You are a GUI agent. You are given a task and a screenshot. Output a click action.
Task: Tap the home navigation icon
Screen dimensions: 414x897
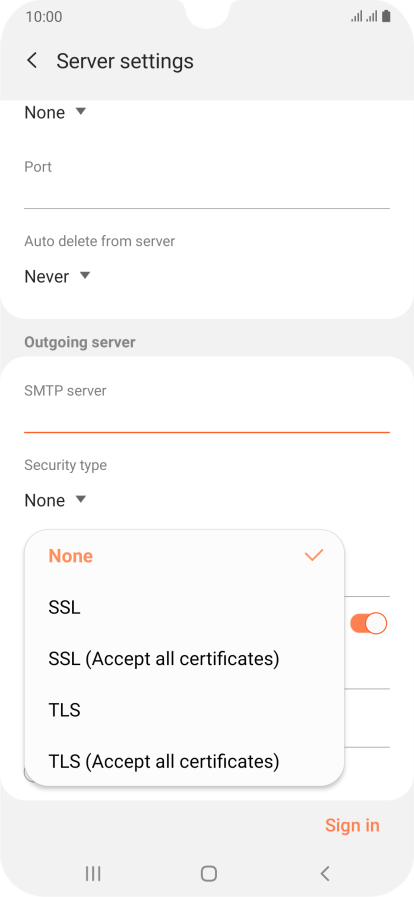point(209,873)
